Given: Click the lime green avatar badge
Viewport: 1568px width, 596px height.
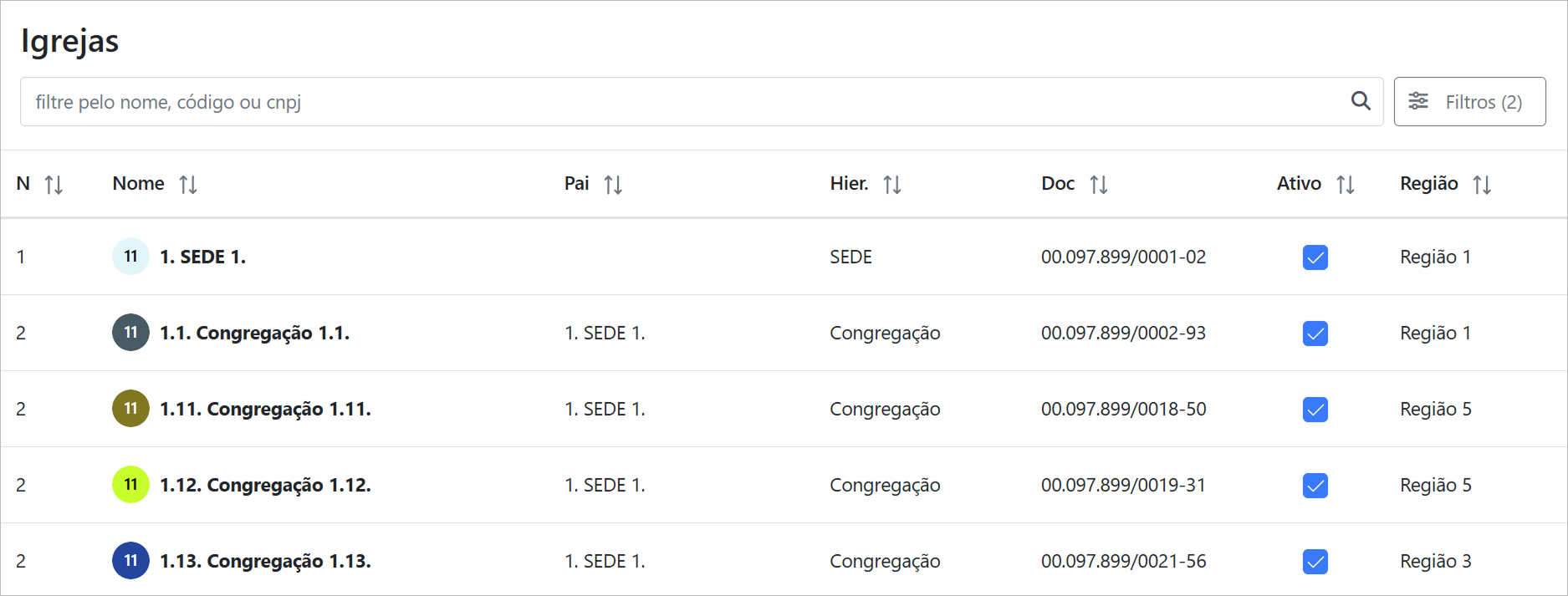Looking at the screenshot, I should 130,485.
